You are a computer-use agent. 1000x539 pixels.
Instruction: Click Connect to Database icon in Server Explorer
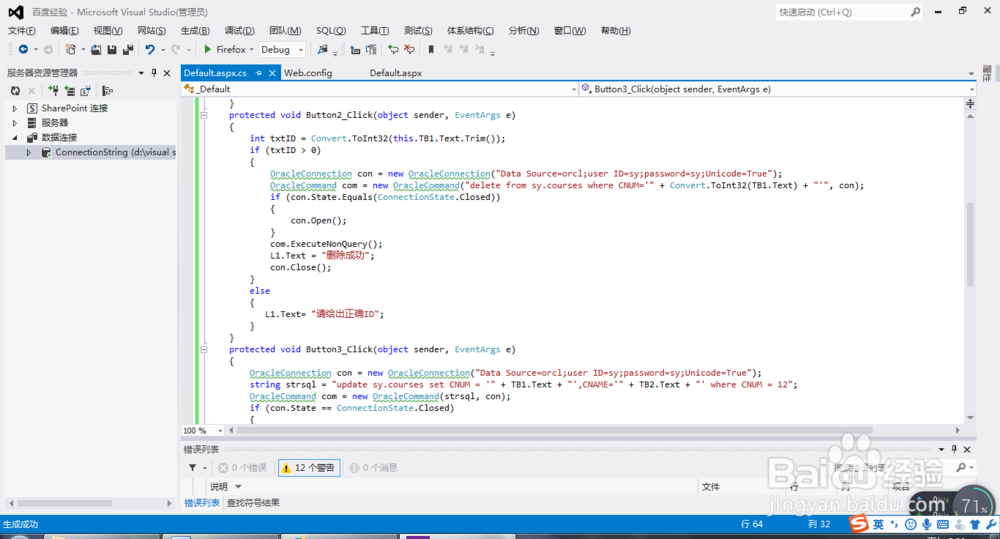(x=53, y=91)
